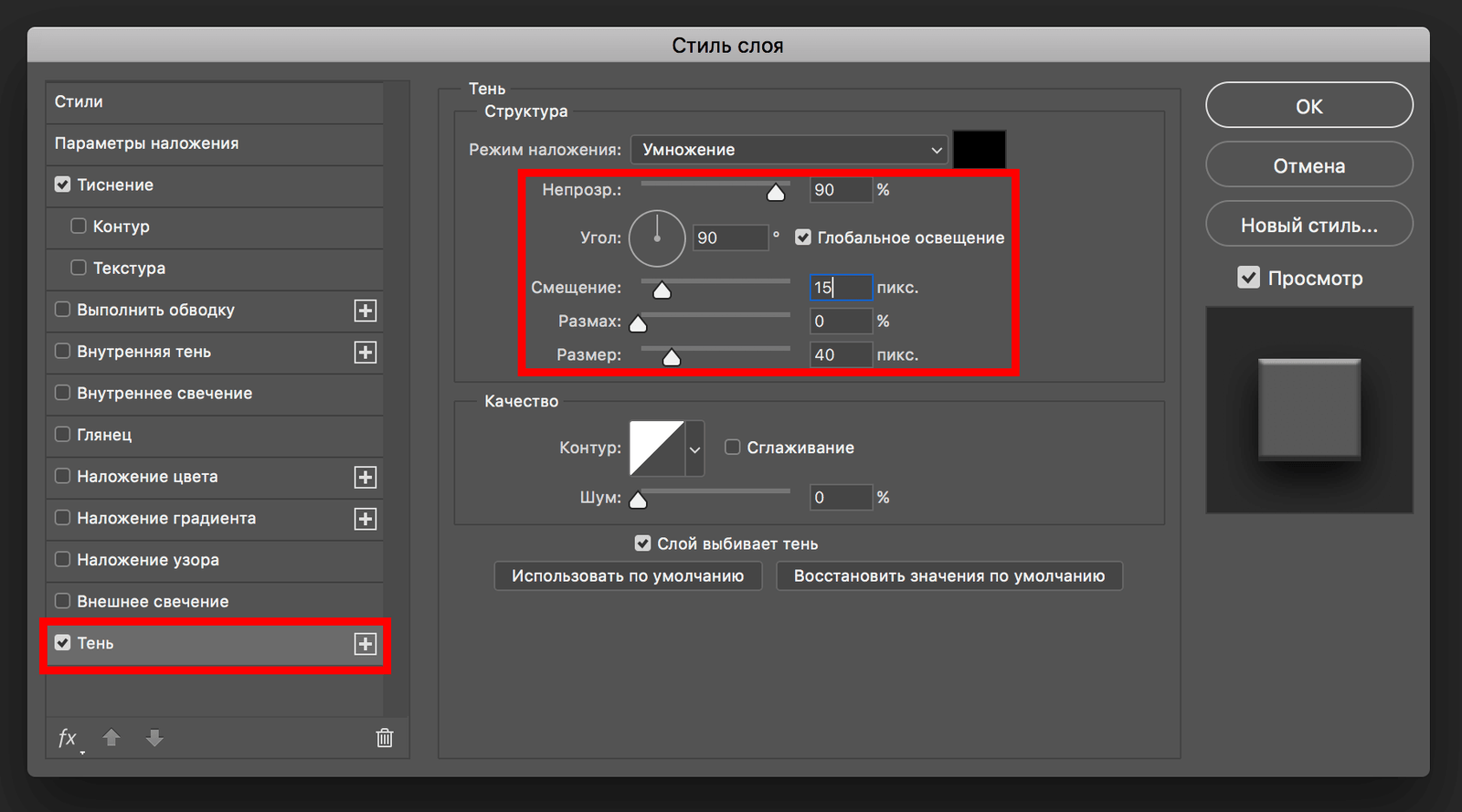Open the Режим наложения dropdown
This screenshot has width=1462, height=812.
(x=790, y=150)
